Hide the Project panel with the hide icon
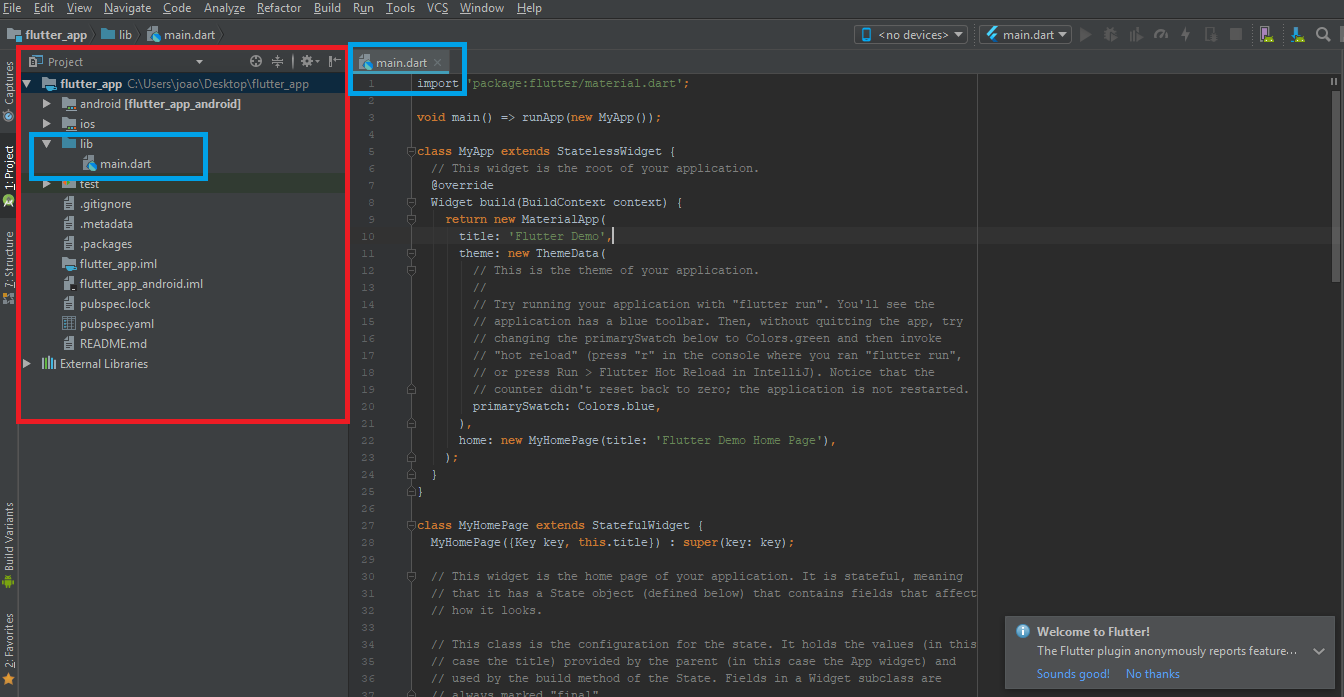The image size is (1344, 697). point(334,61)
